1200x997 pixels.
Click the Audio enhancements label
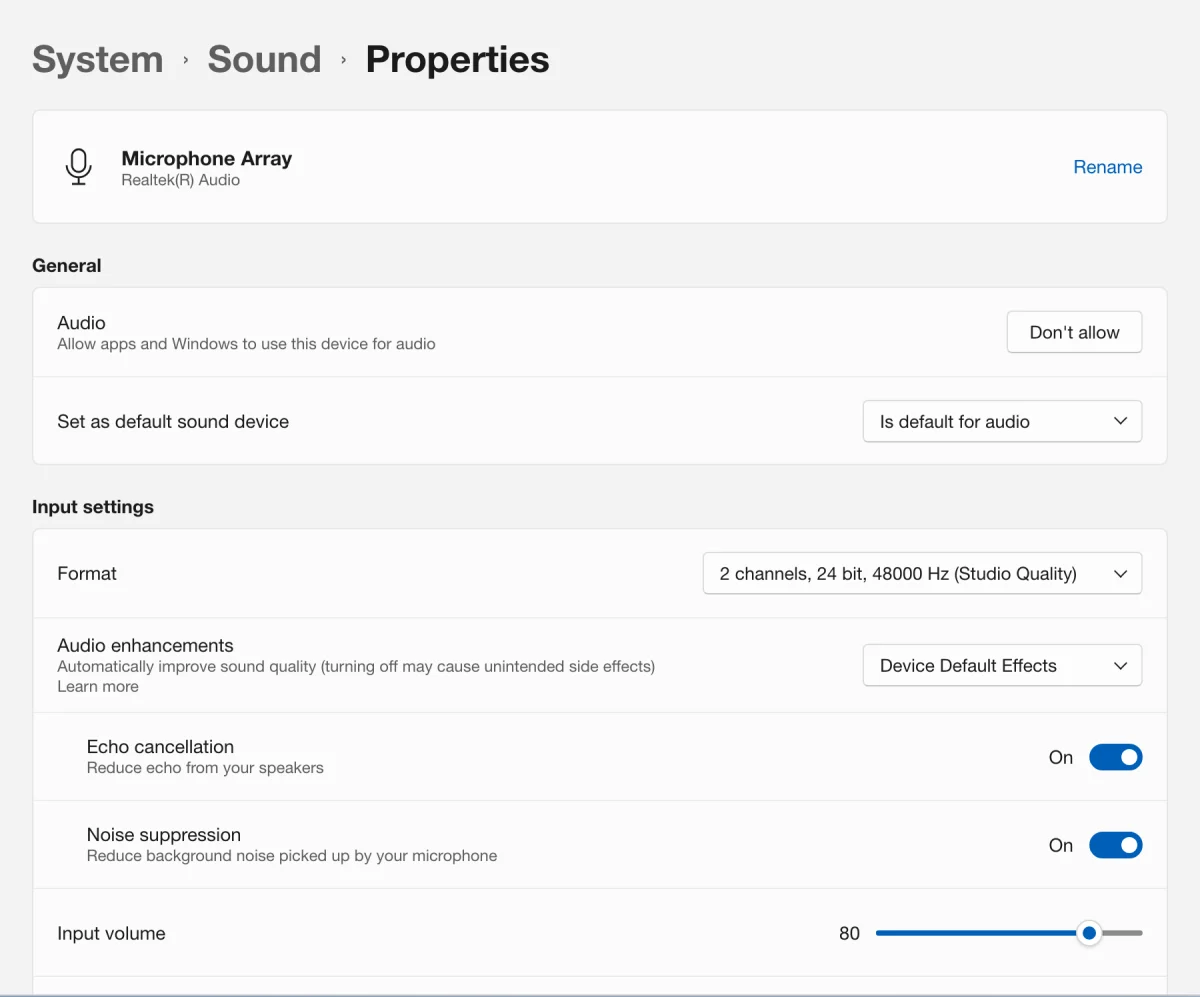coord(145,645)
